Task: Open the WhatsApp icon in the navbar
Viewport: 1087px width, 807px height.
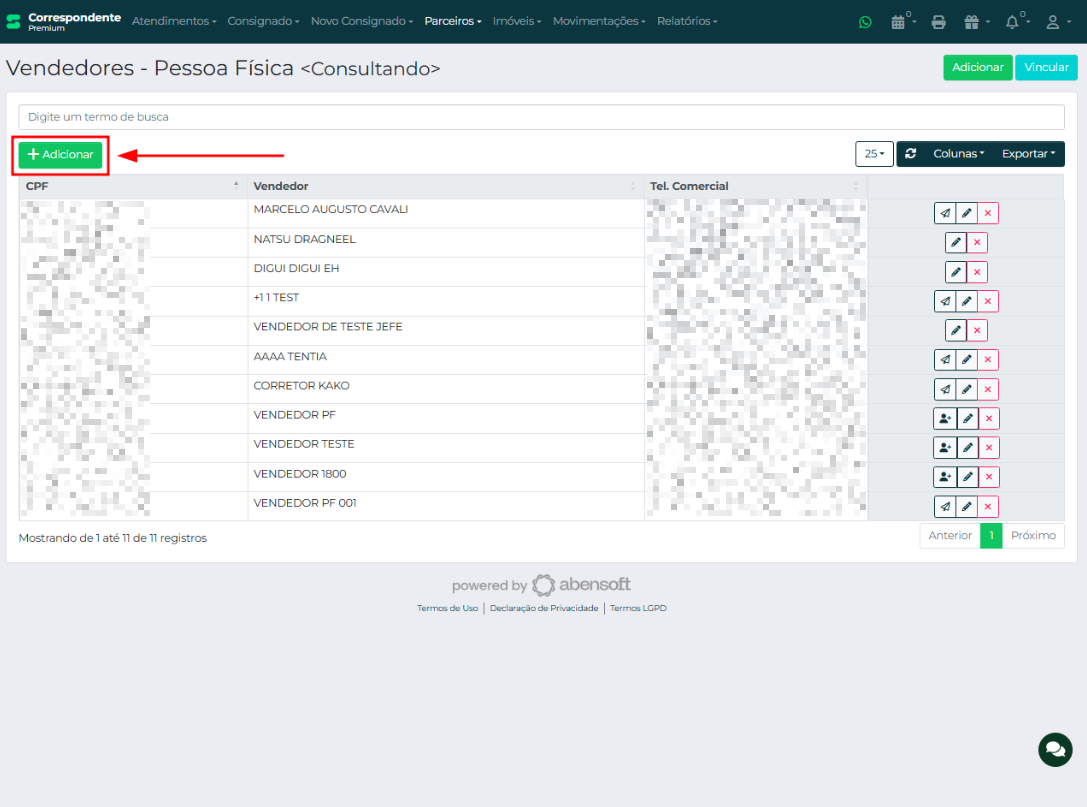Action: click(865, 22)
